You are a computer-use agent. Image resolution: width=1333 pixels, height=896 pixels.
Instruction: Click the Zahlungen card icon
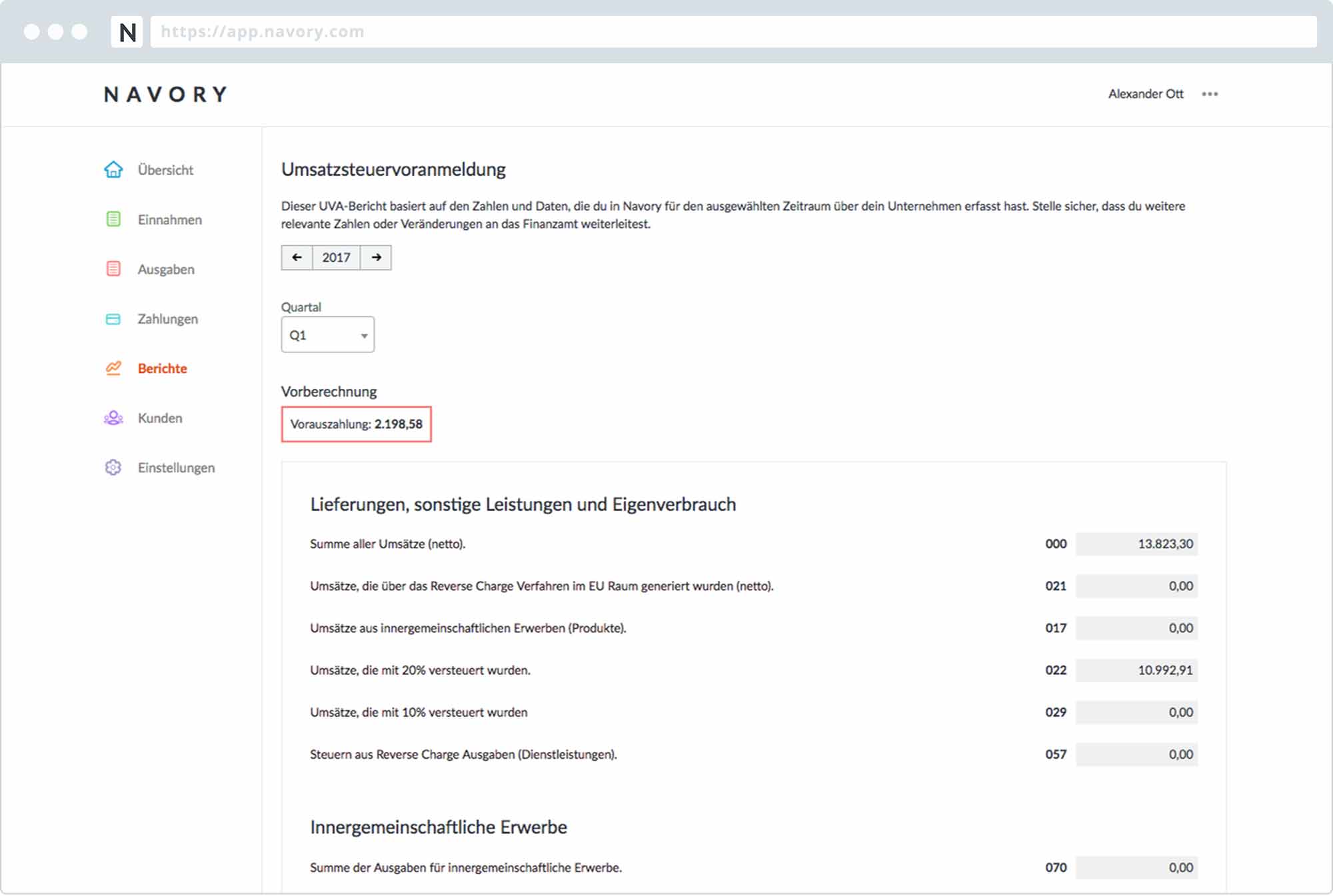[113, 319]
